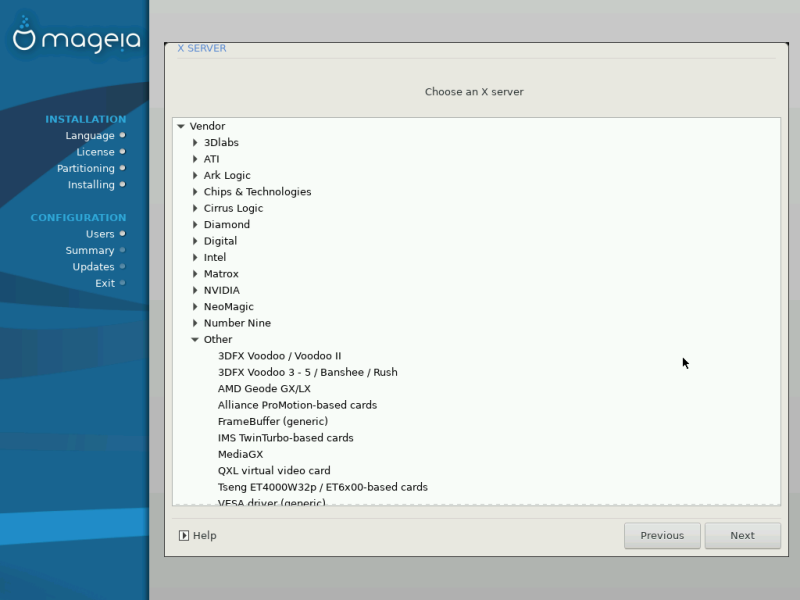Select the Vendor root label
The image size is (800, 600).
tap(208, 126)
